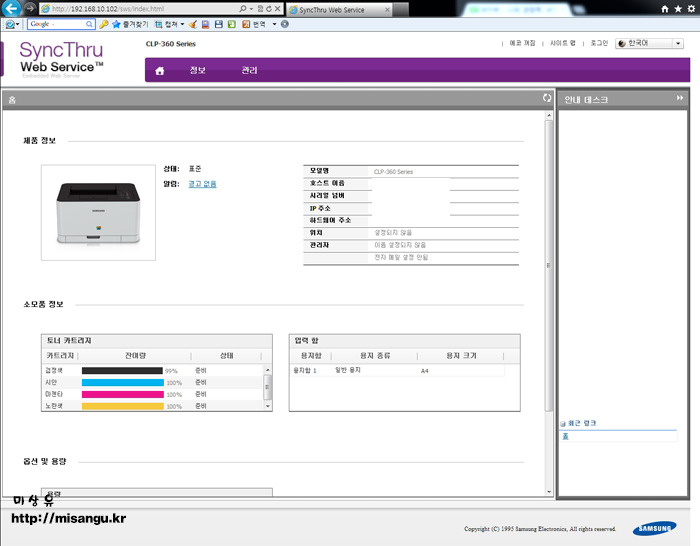Open the 캡처 dropdown arrow
The width and height of the screenshot is (700, 546).
coord(182,24)
